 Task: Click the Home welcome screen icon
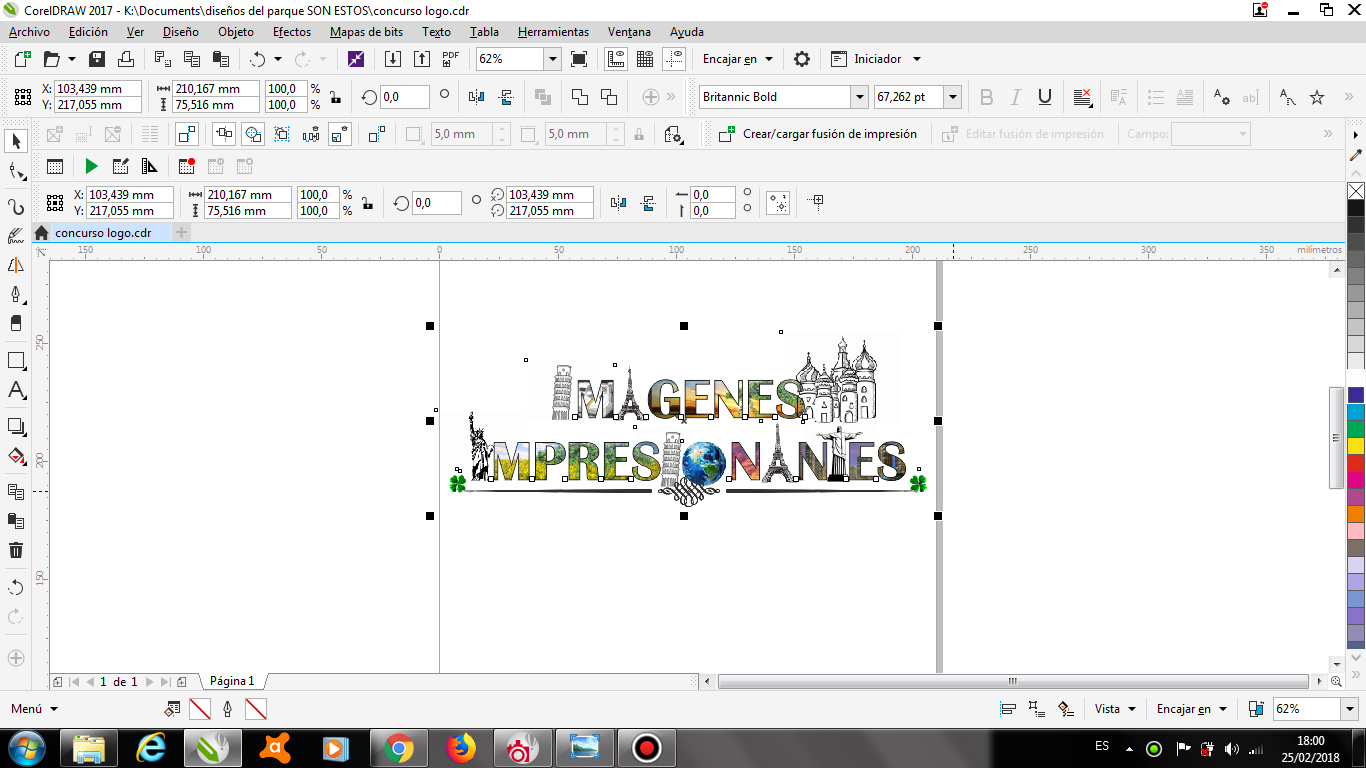coord(41,233)
